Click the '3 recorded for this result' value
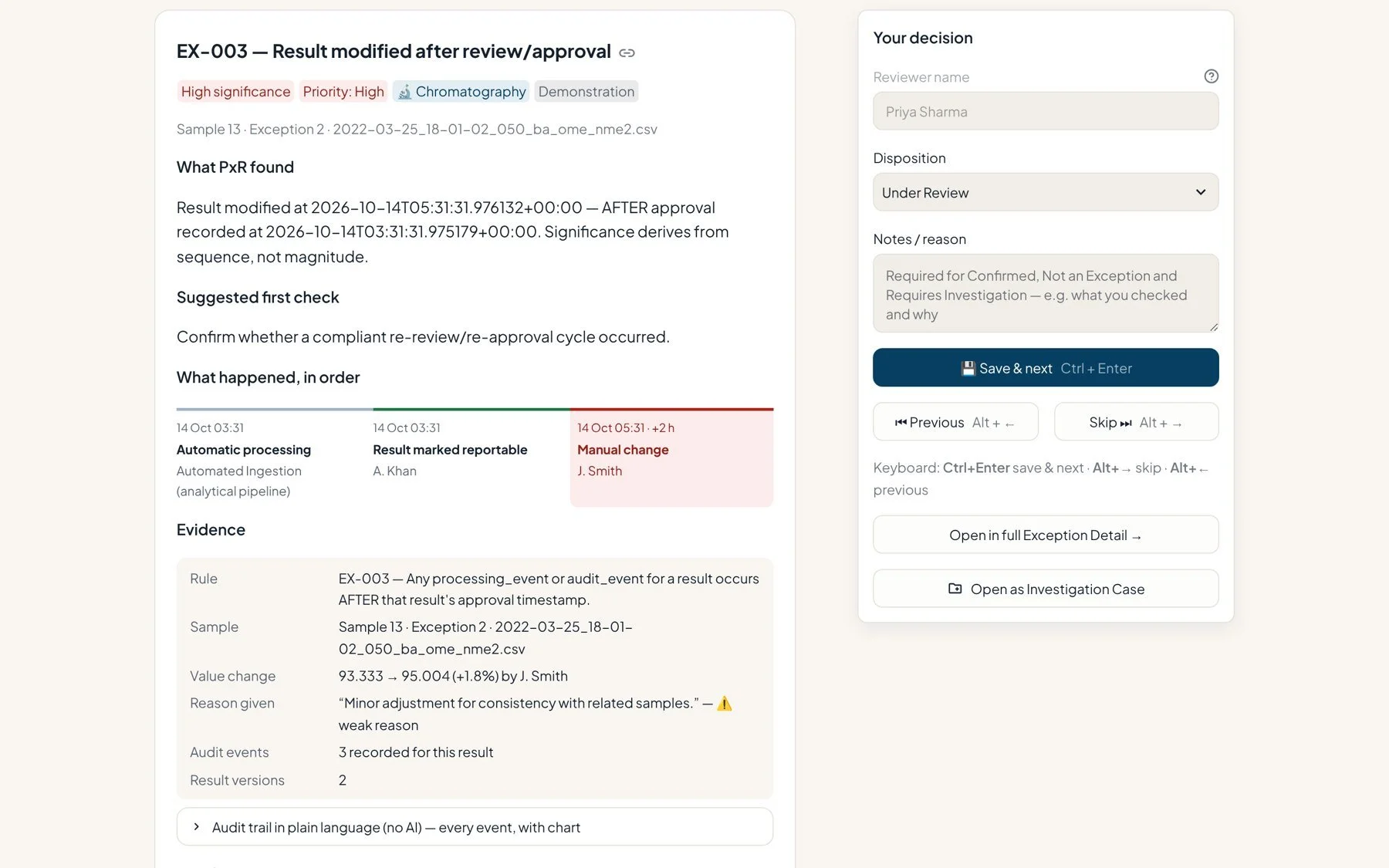This screenshot has height=868, width=1389. tap(416, 752)
